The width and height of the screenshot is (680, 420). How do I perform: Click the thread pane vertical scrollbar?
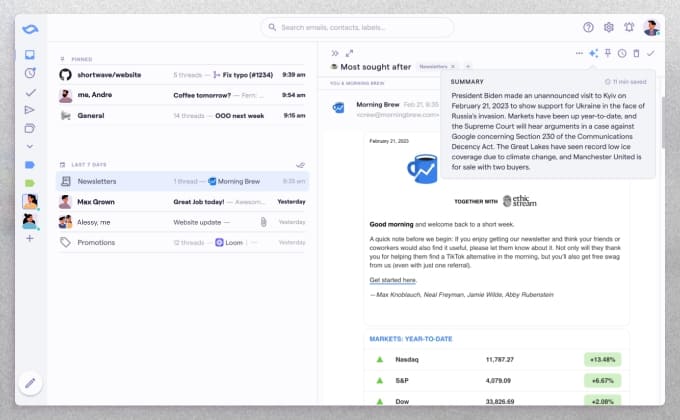(x=663, y=122)
